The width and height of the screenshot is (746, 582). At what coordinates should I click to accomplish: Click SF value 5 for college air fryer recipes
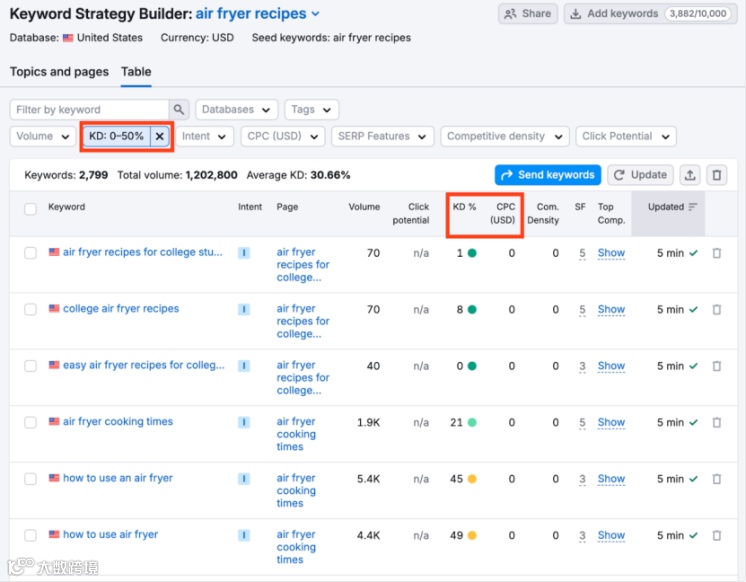[x=582, y=310]
